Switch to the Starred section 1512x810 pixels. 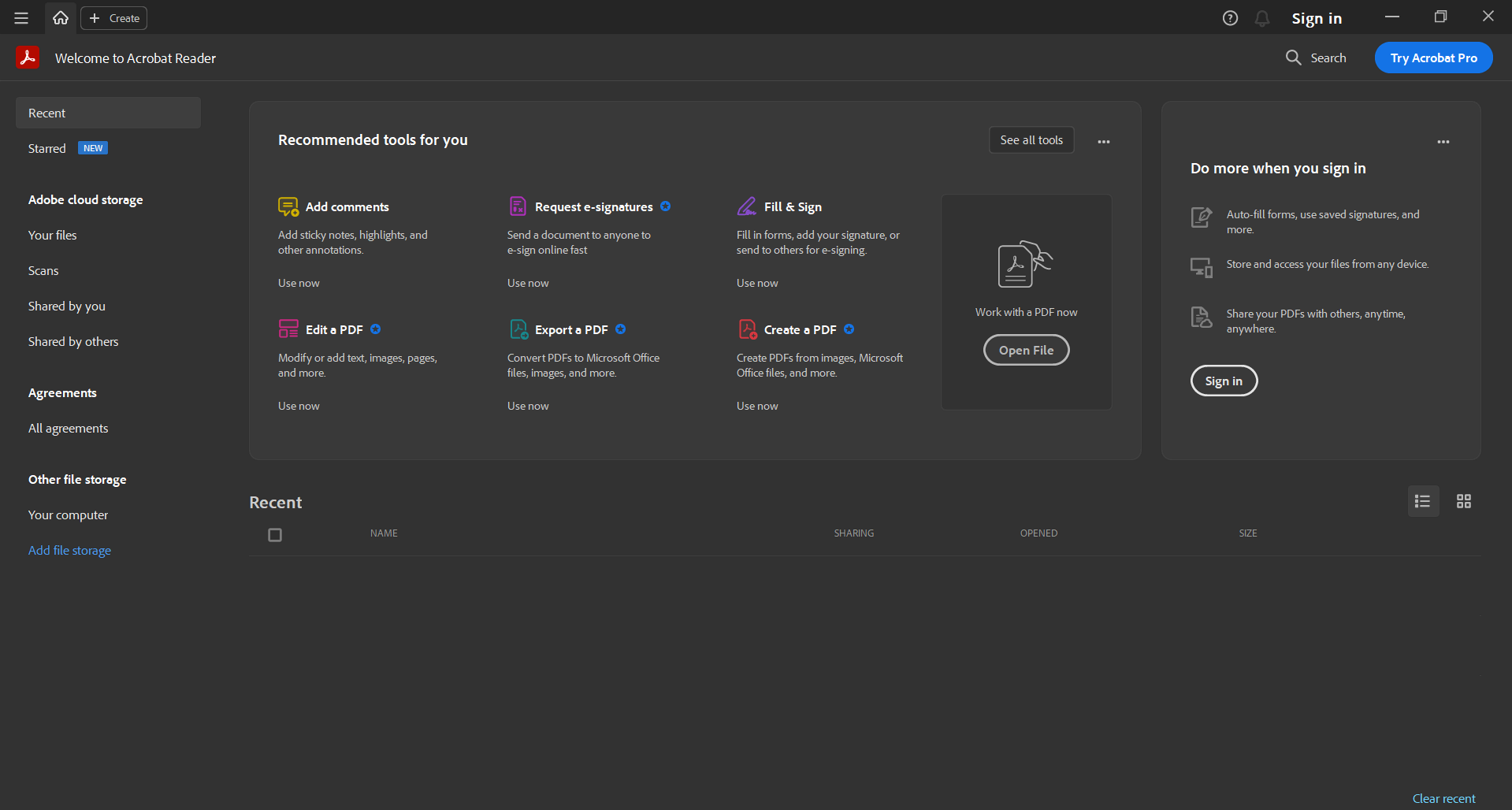[x=46, y=148]
